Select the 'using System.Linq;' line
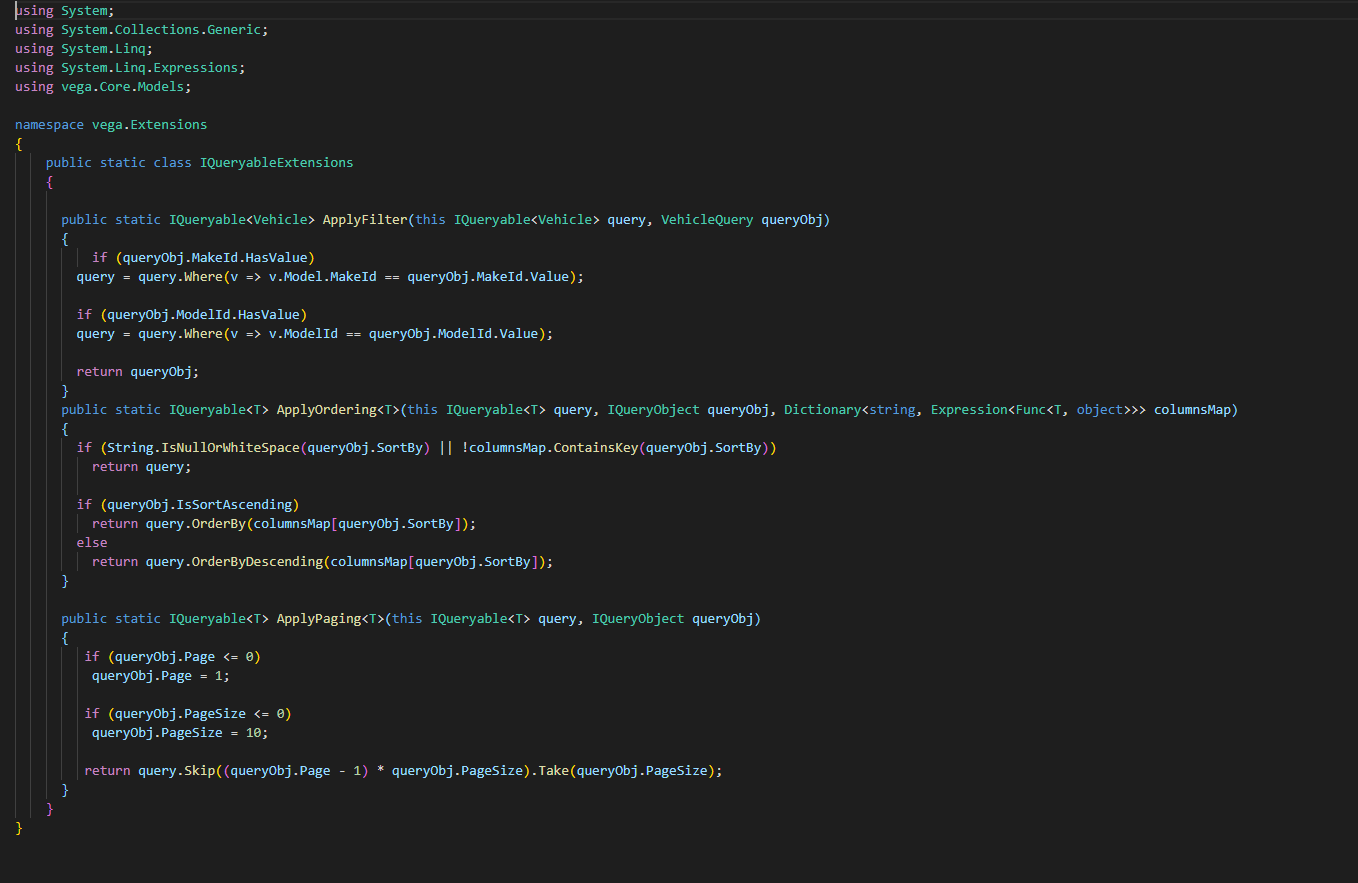This screenshot has width=1358, height=883. (84, 48)
